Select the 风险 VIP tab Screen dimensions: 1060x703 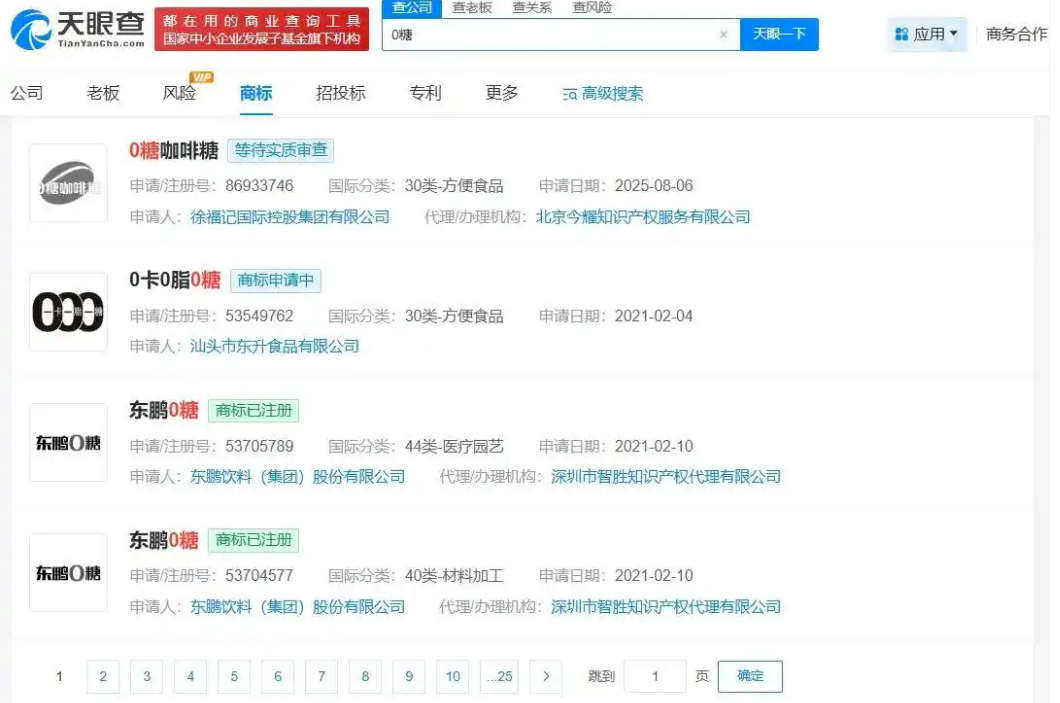pos(180,93)
